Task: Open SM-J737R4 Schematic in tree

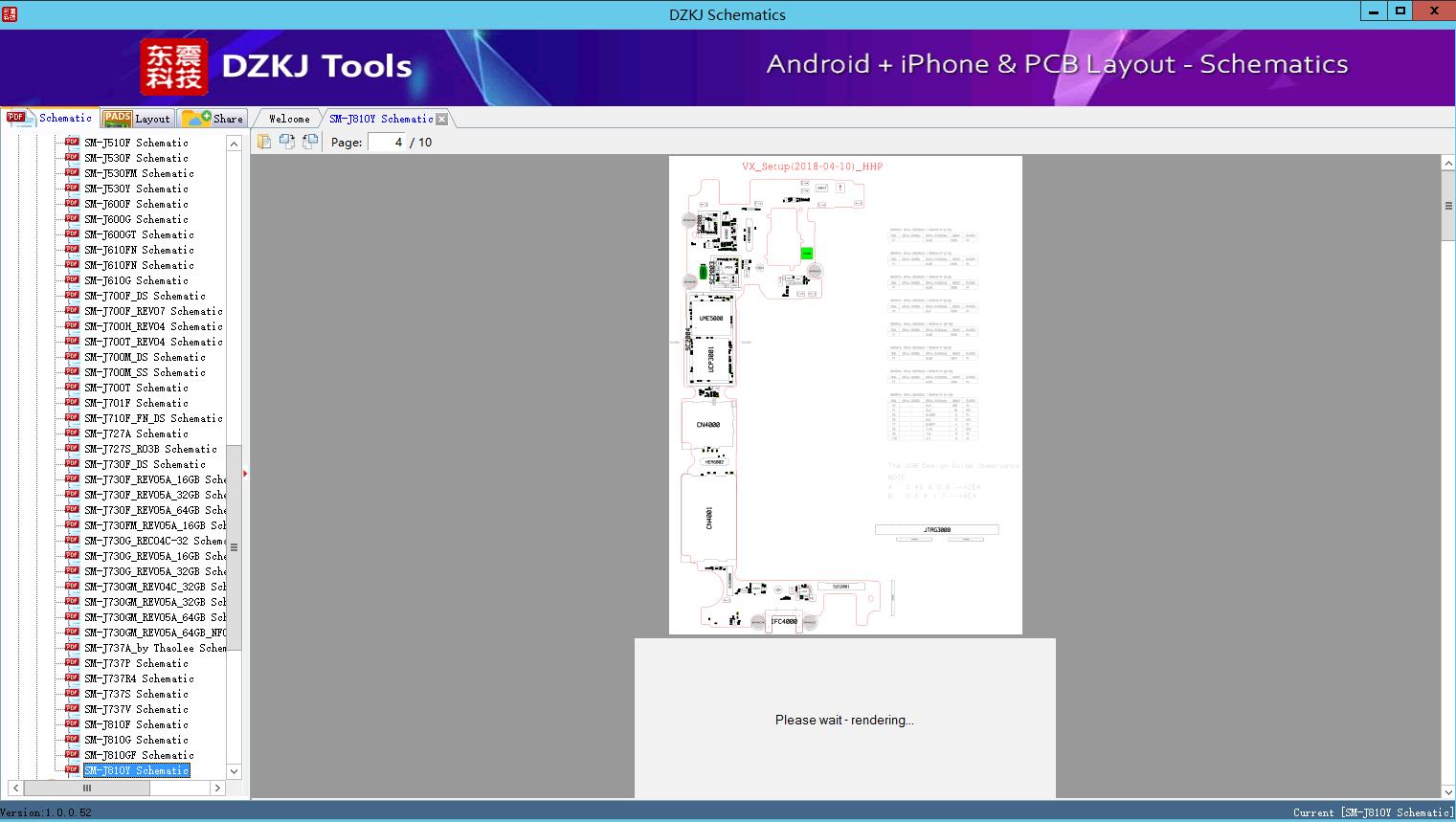Action: point(139,678)
